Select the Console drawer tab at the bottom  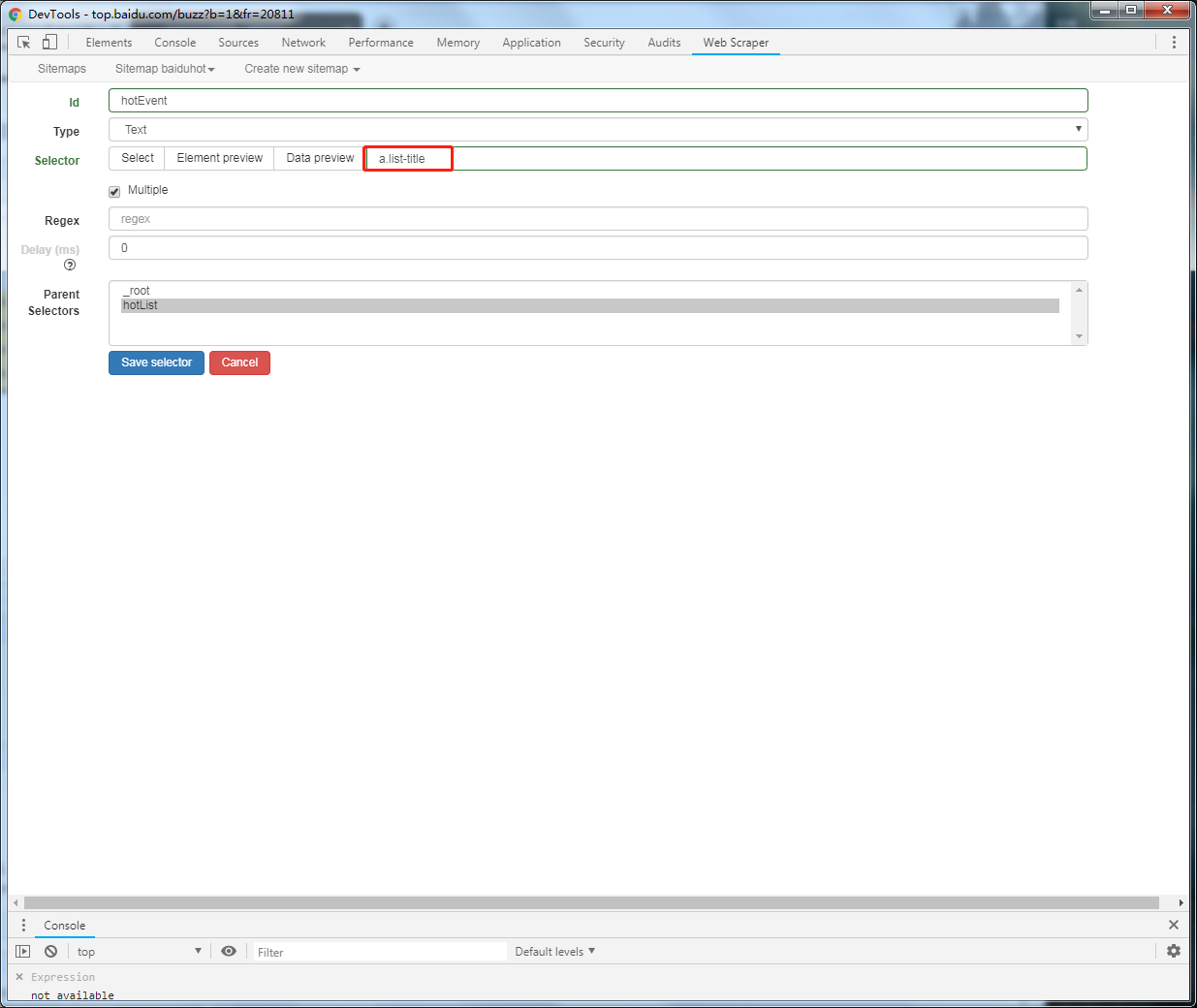(65, 926)
